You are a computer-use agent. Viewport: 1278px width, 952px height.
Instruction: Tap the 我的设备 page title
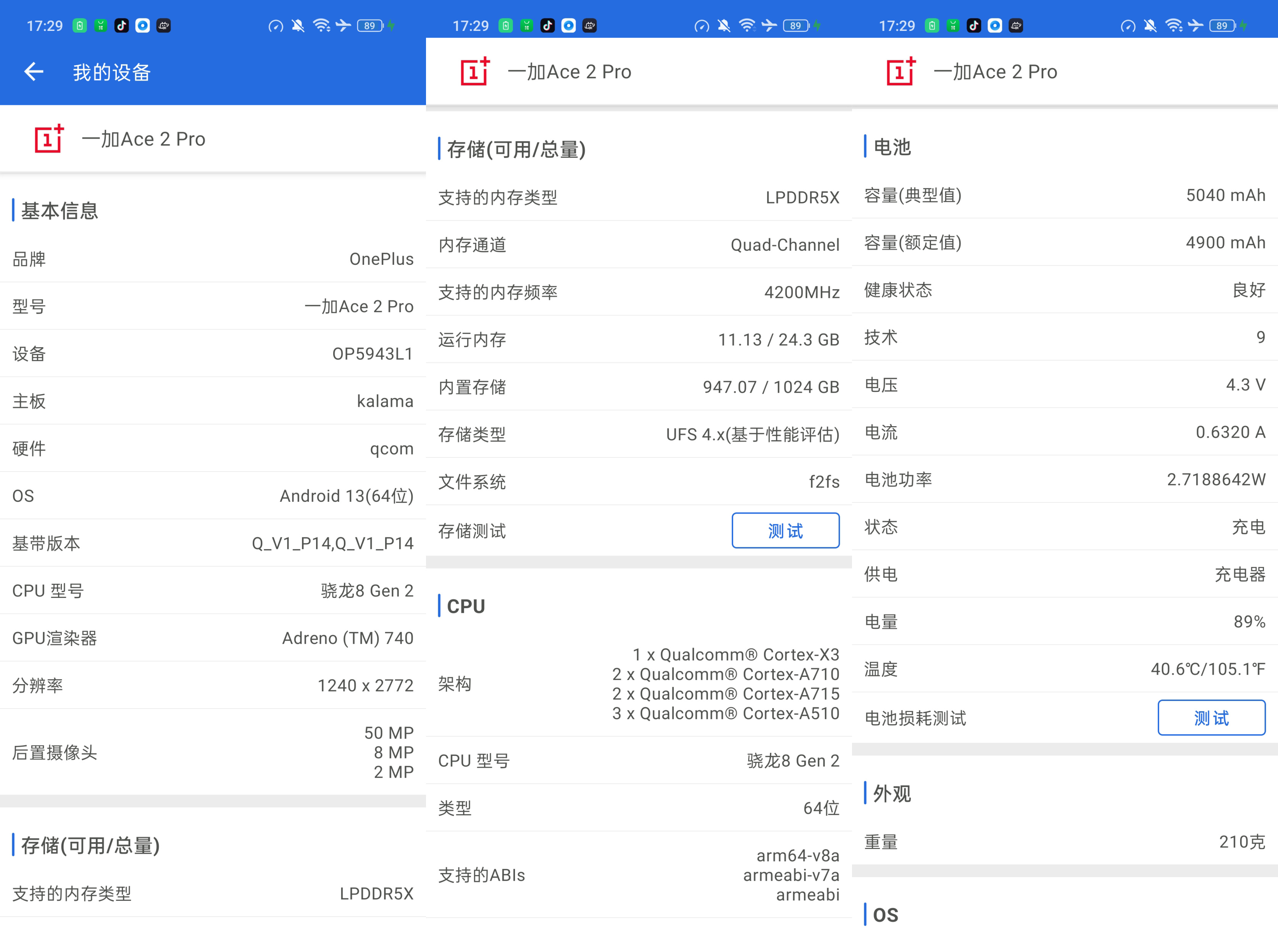pyautogui.click(x=111, y=72)
